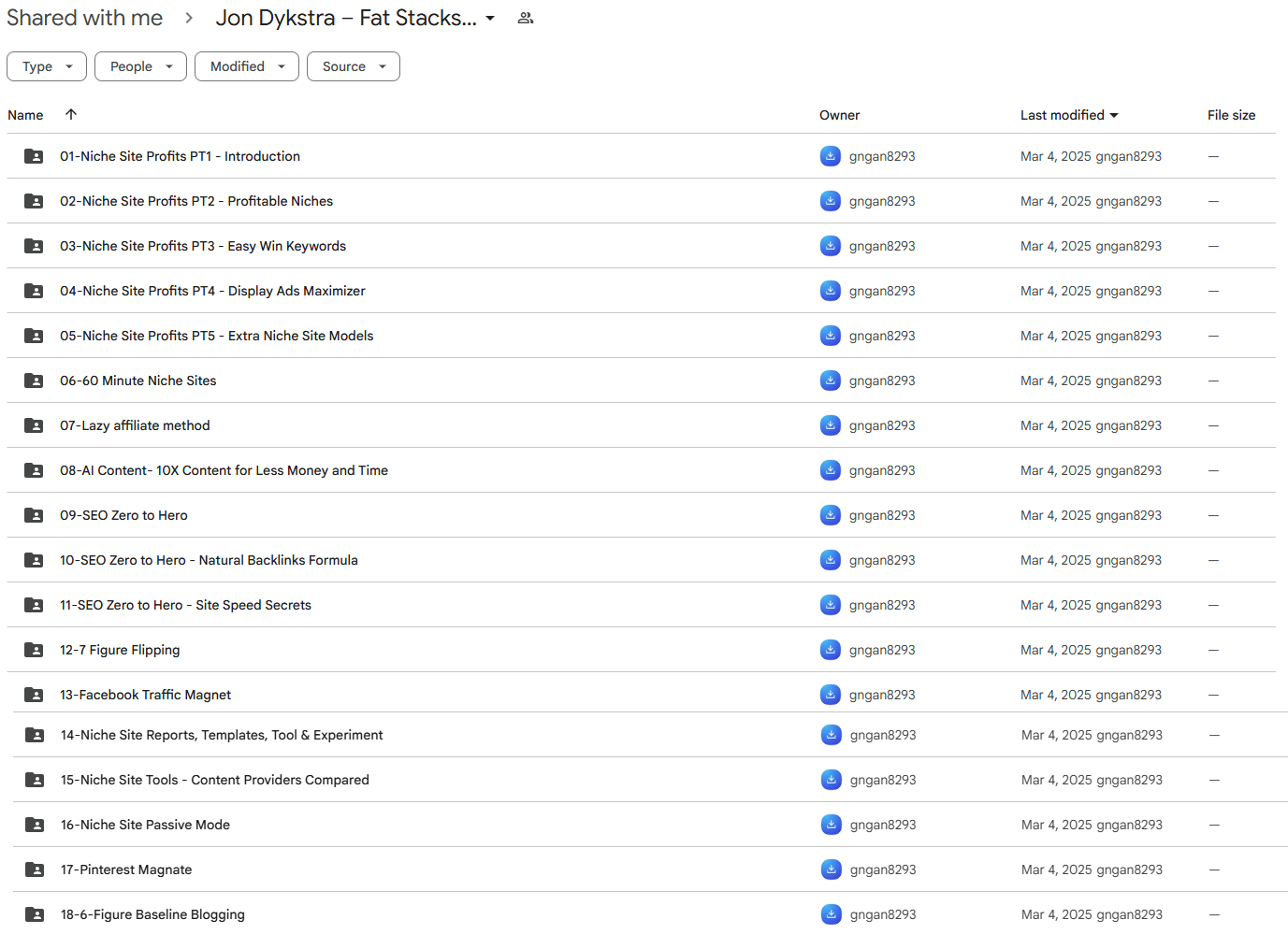Click owner avatar in 05-Niche Site Profits PT5 row
This screenshot has width=1288, height=934.
831,336
